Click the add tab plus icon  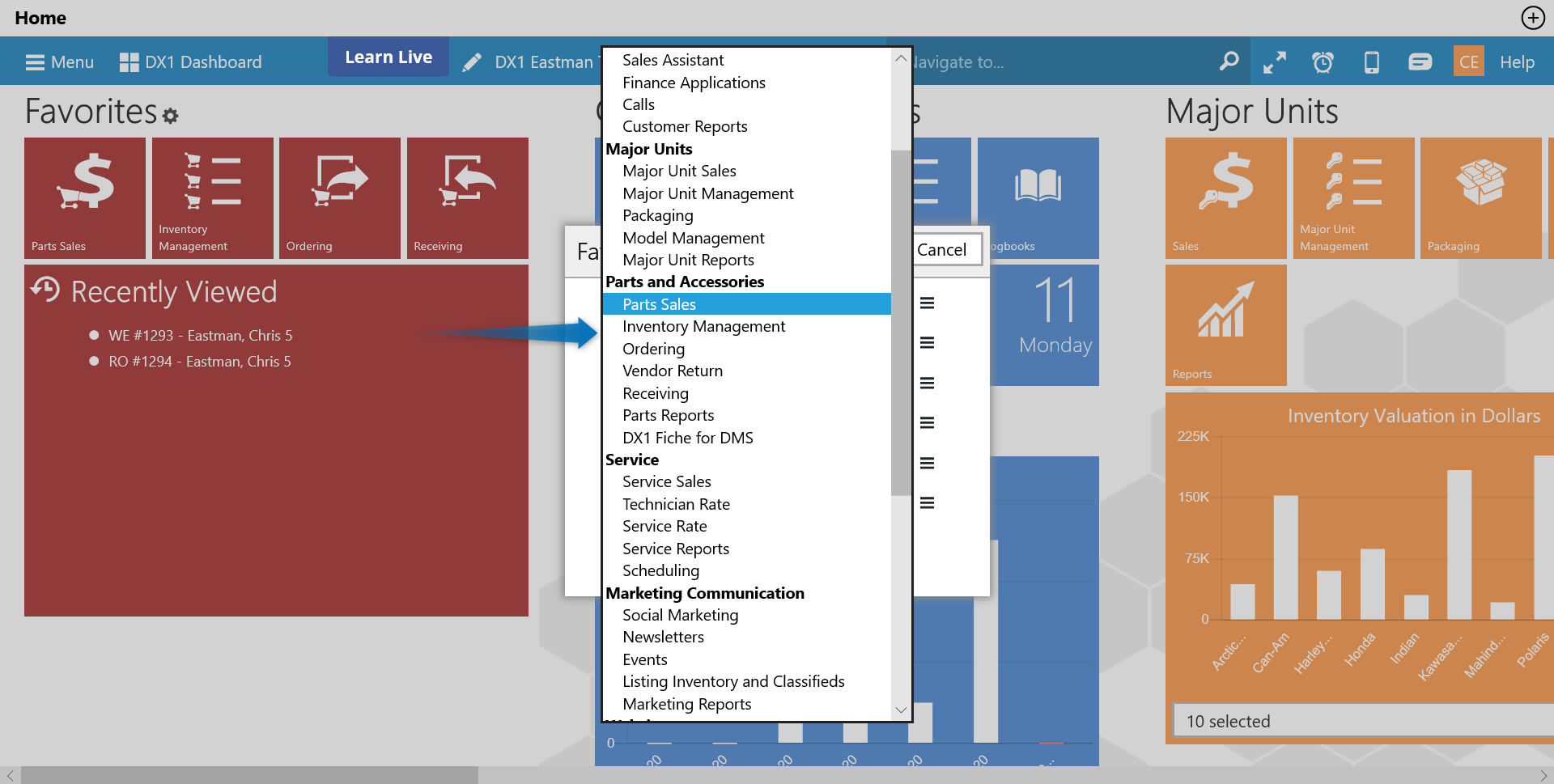pos(1533,18)
